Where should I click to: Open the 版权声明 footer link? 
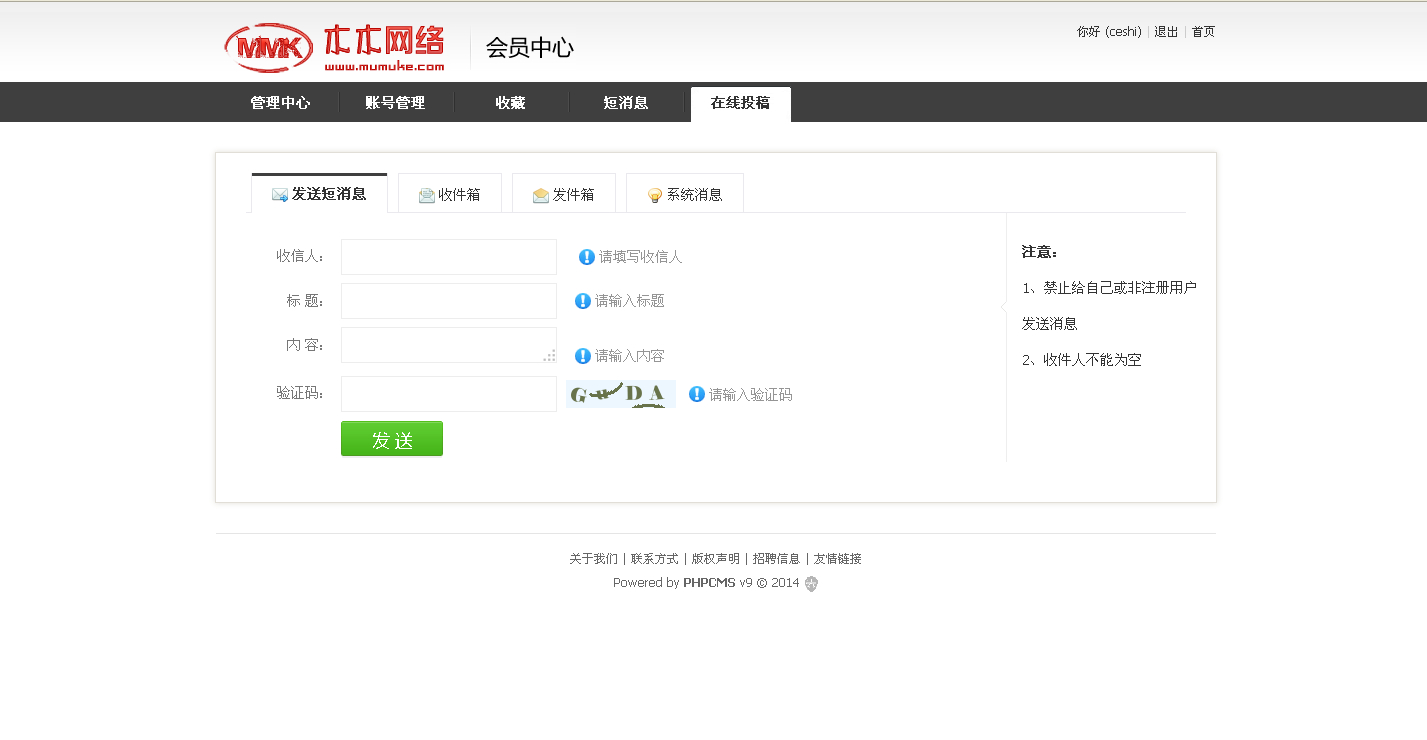[716, 559]
